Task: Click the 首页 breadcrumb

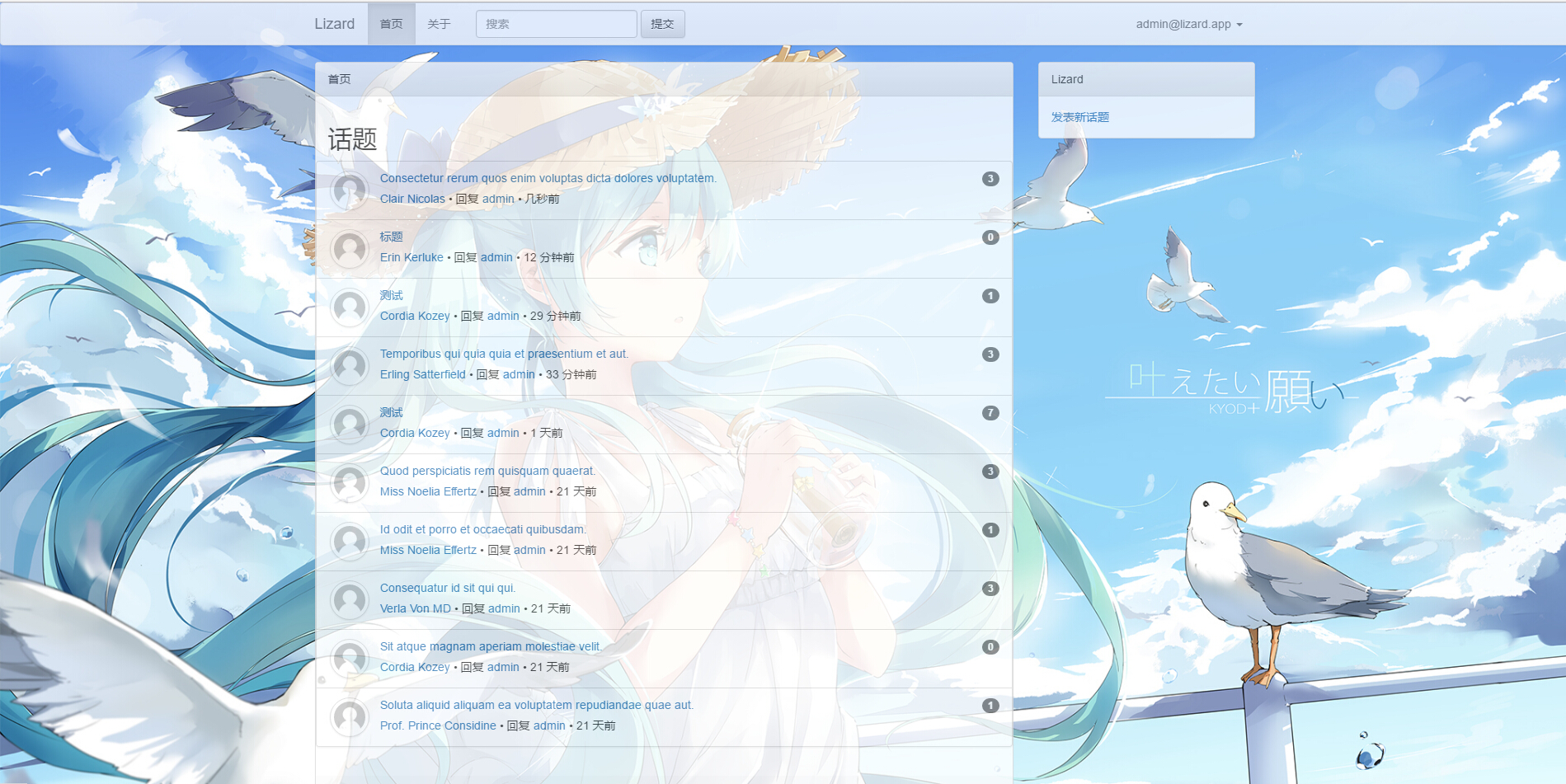Action: pos(339,79)
